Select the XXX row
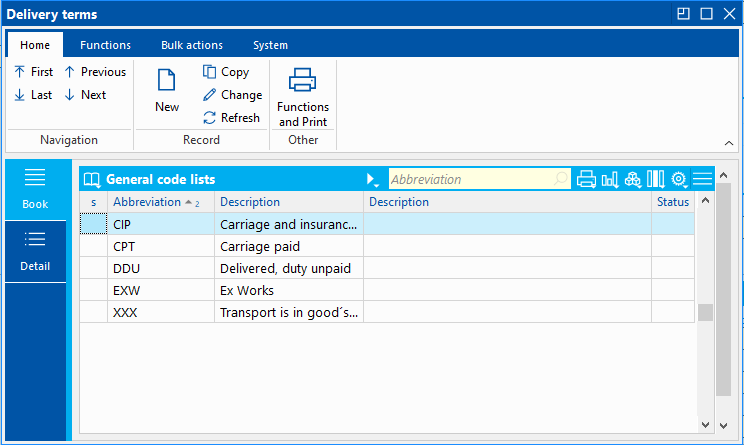 click(x=387, y=312)
